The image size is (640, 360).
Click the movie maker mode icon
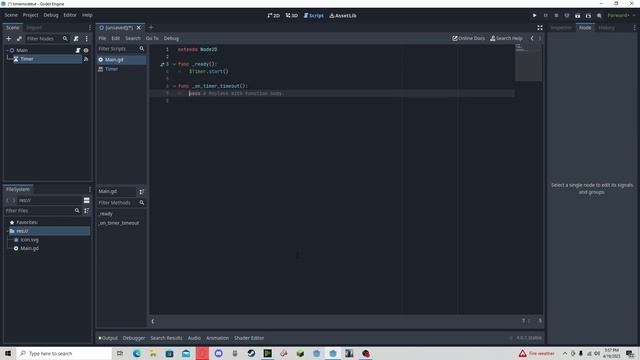point(599,16)
